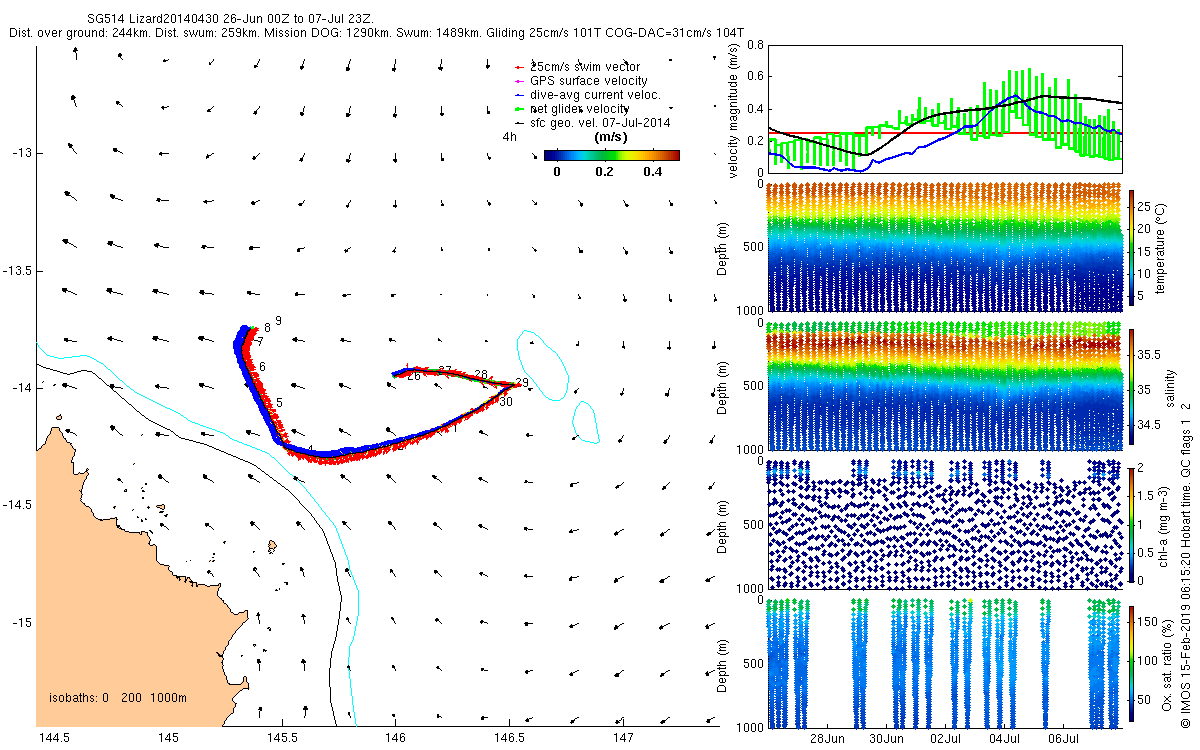Click the blue 'dive-avg current veloc.' legend marker
This screenshot has height=750, width=1200.
point(517,95)
